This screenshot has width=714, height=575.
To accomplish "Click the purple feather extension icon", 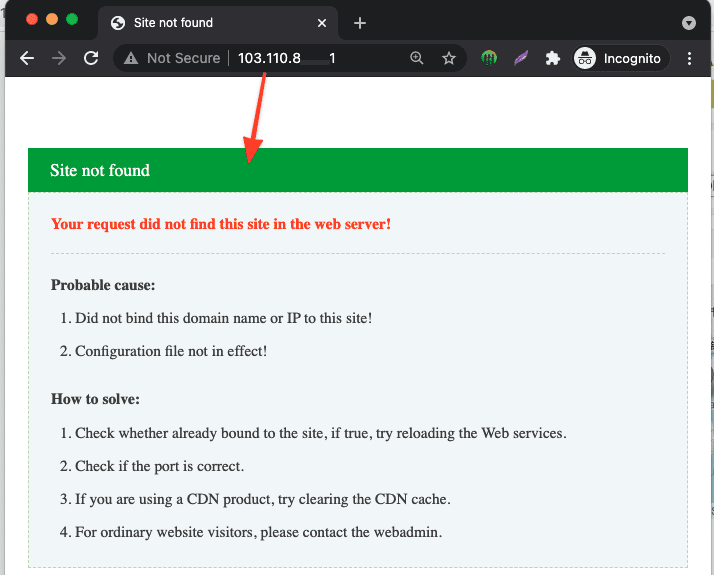I will tap(520, 59).
